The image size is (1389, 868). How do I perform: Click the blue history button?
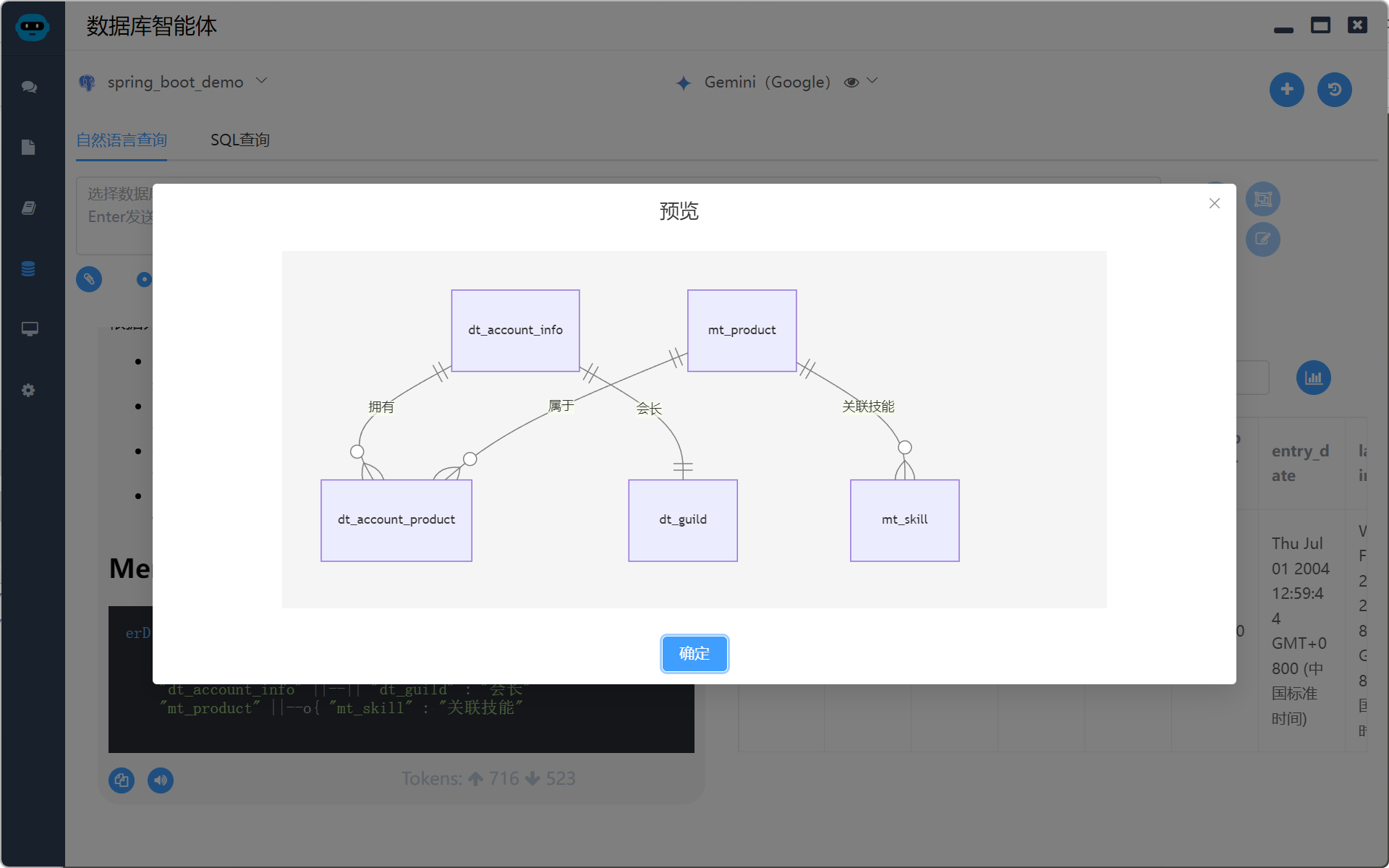pyautogui.click(x=1334, y=90)
